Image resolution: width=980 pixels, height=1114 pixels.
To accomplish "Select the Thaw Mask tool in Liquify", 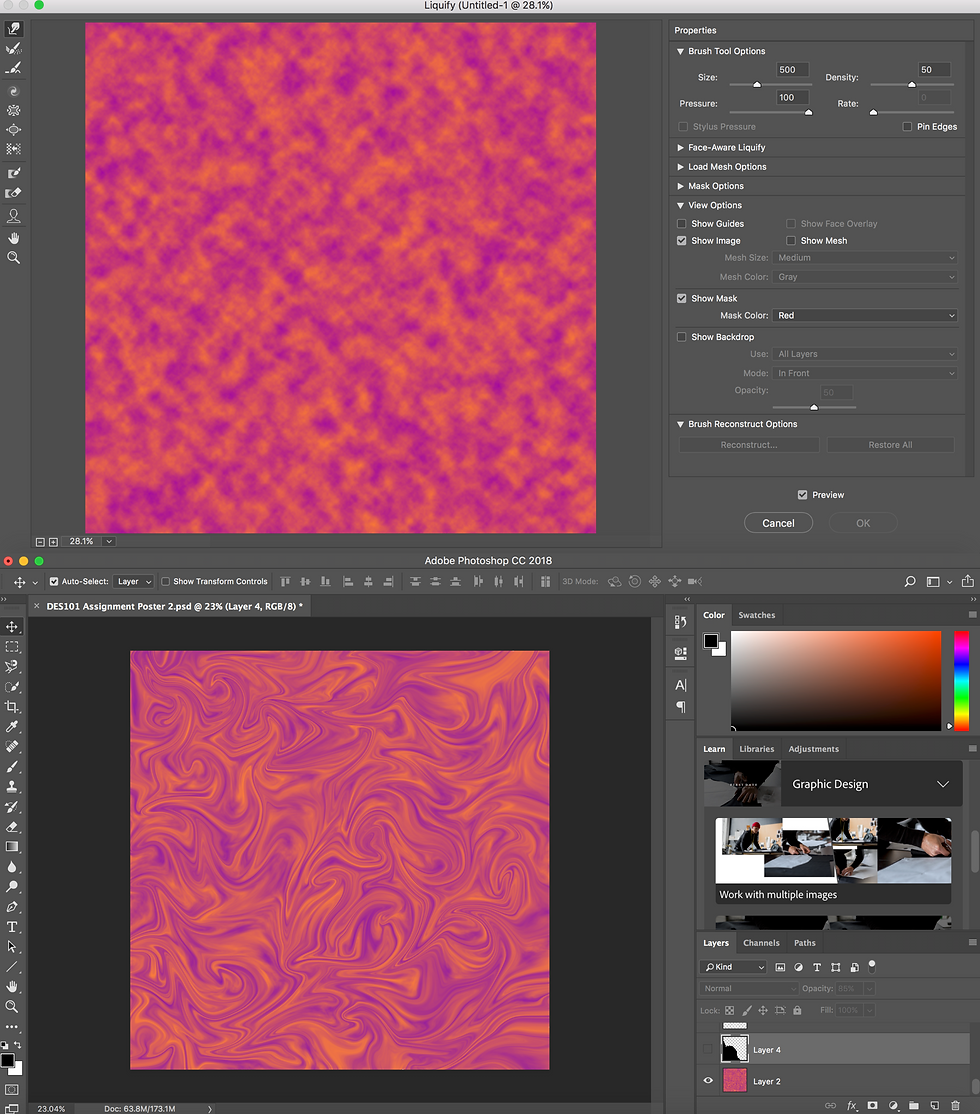I will click(x=14, y=193).
